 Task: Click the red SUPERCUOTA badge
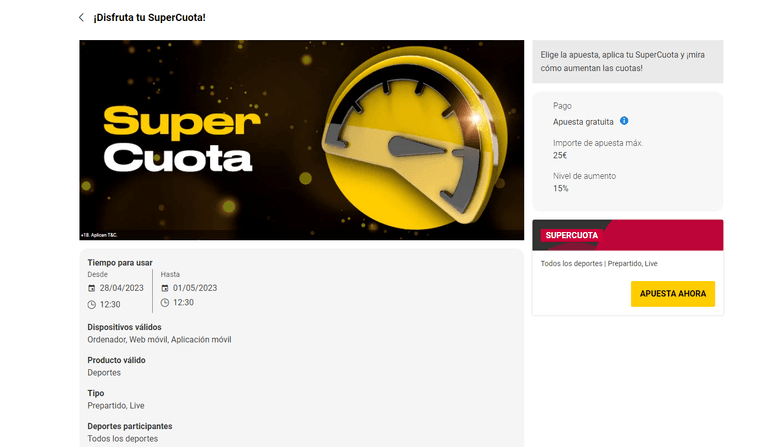[x=571, y=236]
